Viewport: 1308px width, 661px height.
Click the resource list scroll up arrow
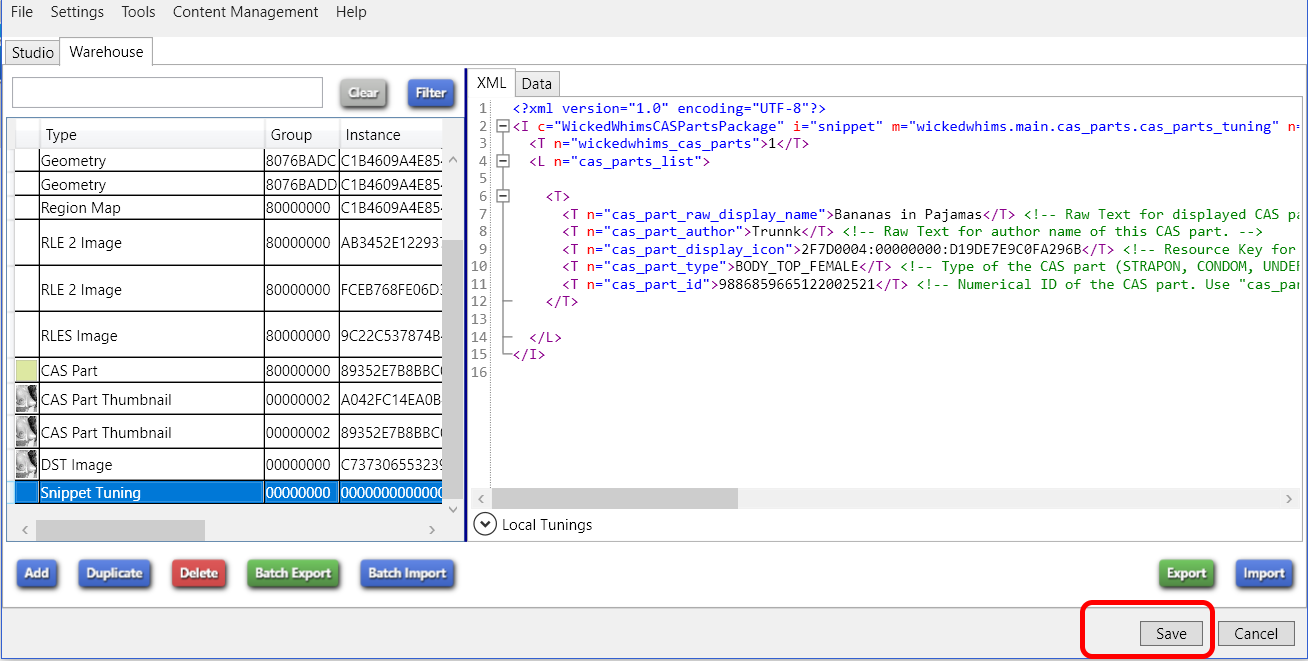pyautogui.click(x=454, y=158)
